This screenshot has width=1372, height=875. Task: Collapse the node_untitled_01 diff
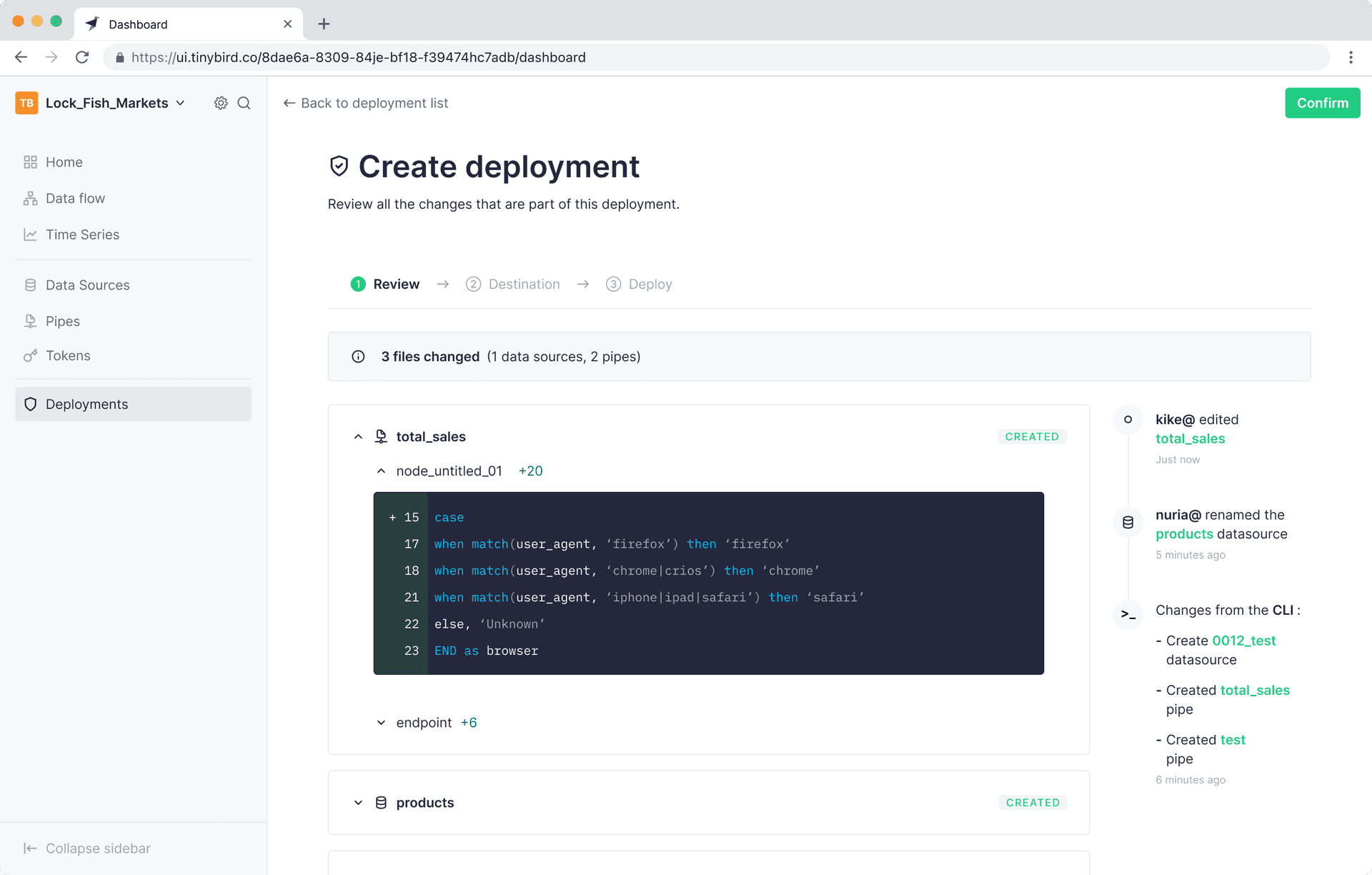[x=381, y=471]
